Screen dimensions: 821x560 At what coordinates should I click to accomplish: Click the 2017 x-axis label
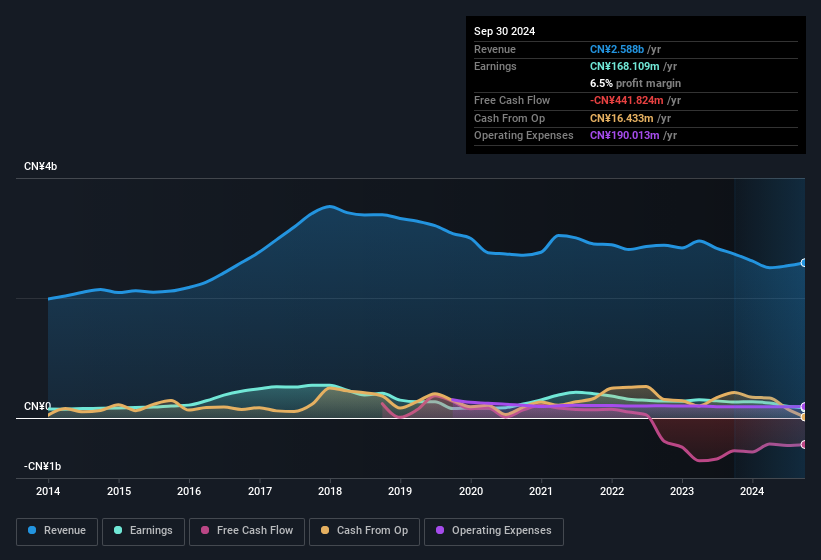coord(260,491)
